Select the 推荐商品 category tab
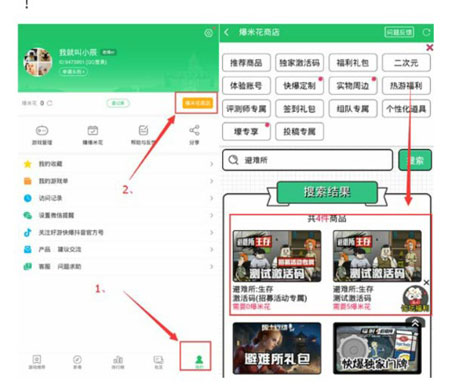The image size is (450, 388). [x=246, y=63]
